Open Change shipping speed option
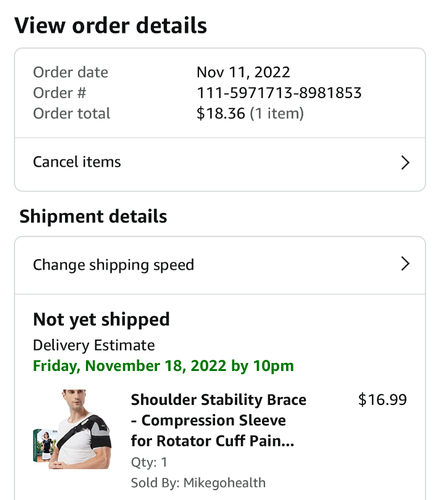 (x=220, y=265)
